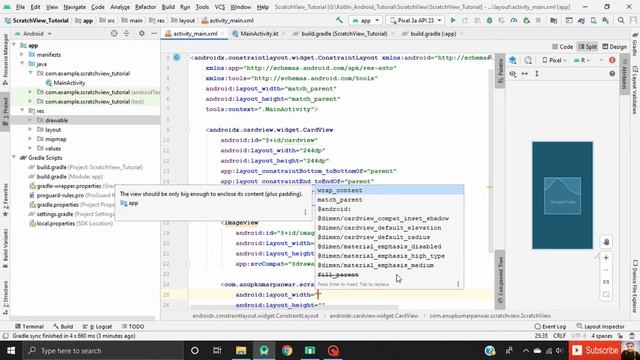Open the TODO tool window
Screen dimensions: 640x360
pyautogui.click(x=133, y=326)
